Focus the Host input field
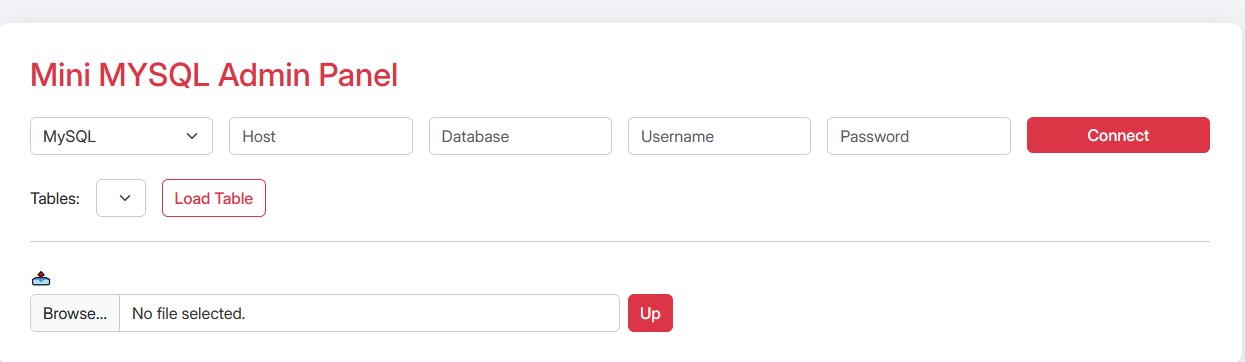This screenshot has height=362, width=1245. [321, 136]
